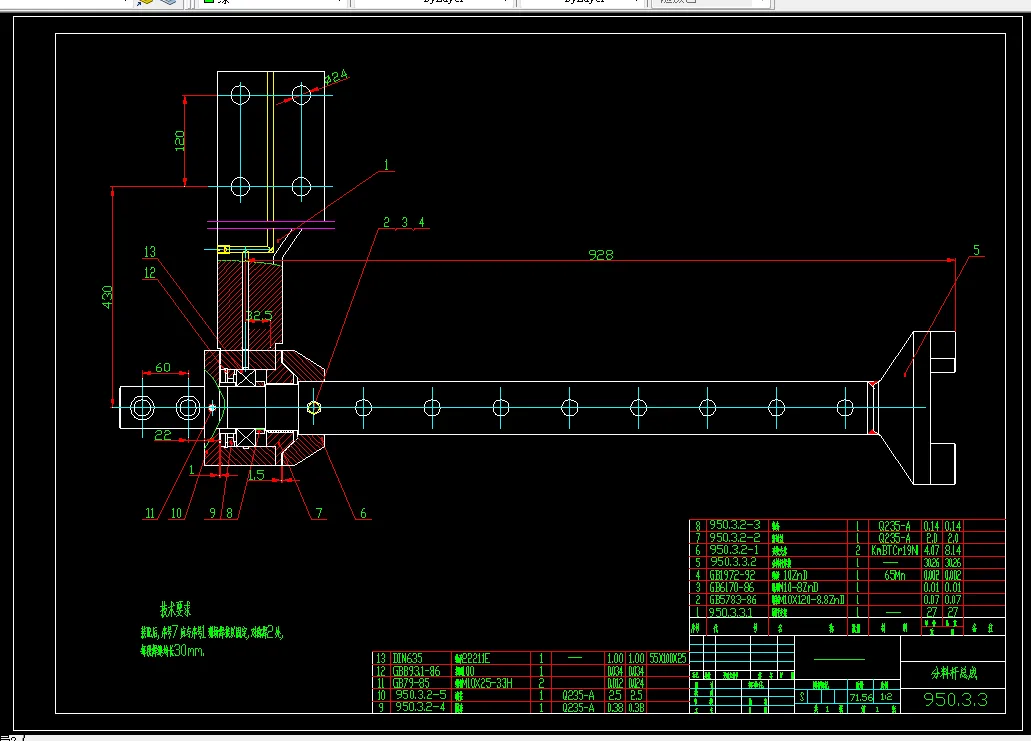This screenshot has width=1031, height=741.
Task: Select the 1.5 dimension text
Action: (x=256, y=475)
